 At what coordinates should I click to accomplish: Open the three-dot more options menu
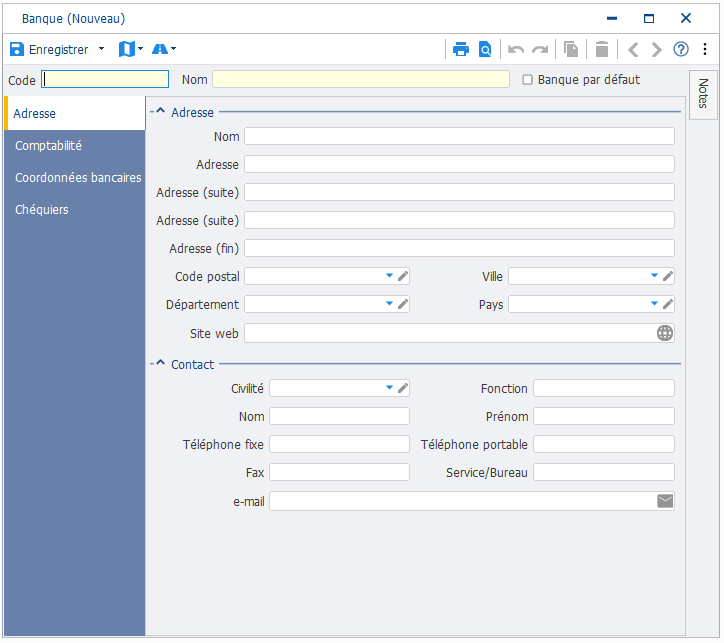[x=705, y=49]
